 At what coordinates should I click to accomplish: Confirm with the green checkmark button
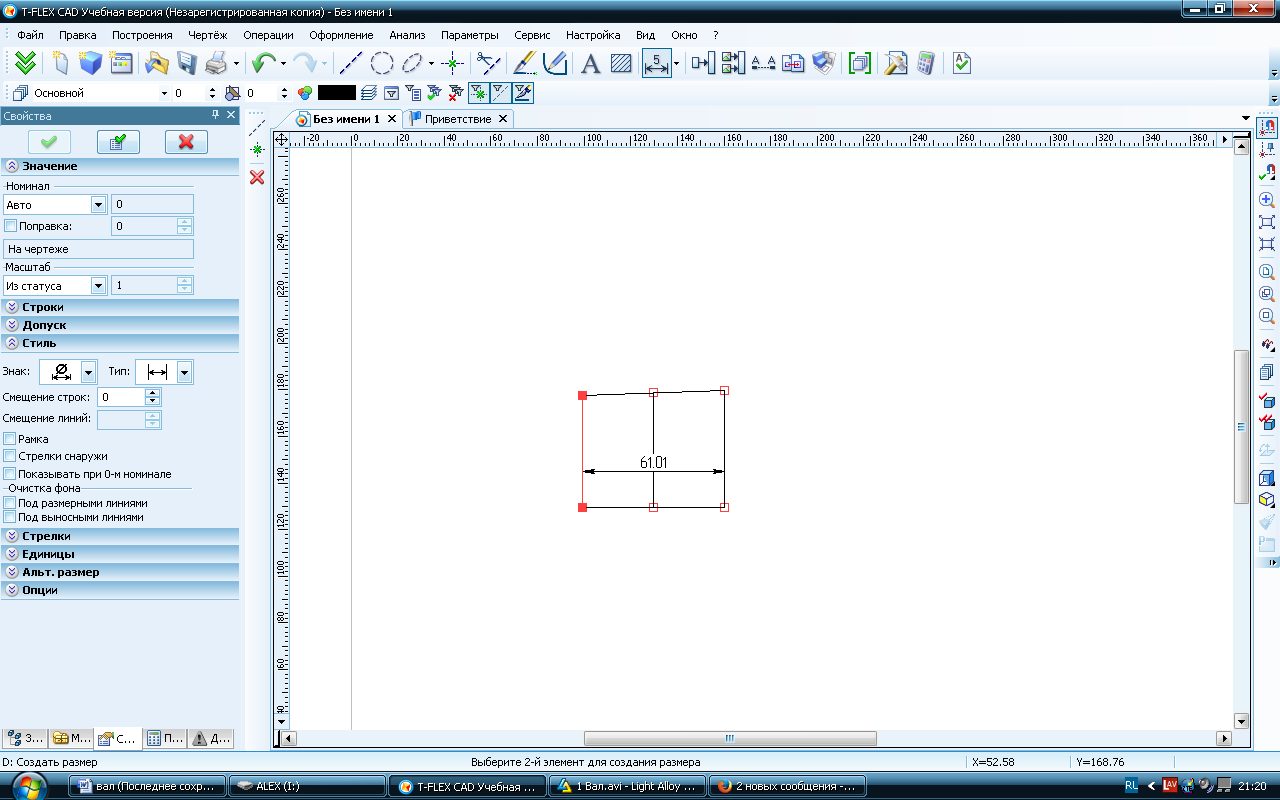(x=48, y=142)
